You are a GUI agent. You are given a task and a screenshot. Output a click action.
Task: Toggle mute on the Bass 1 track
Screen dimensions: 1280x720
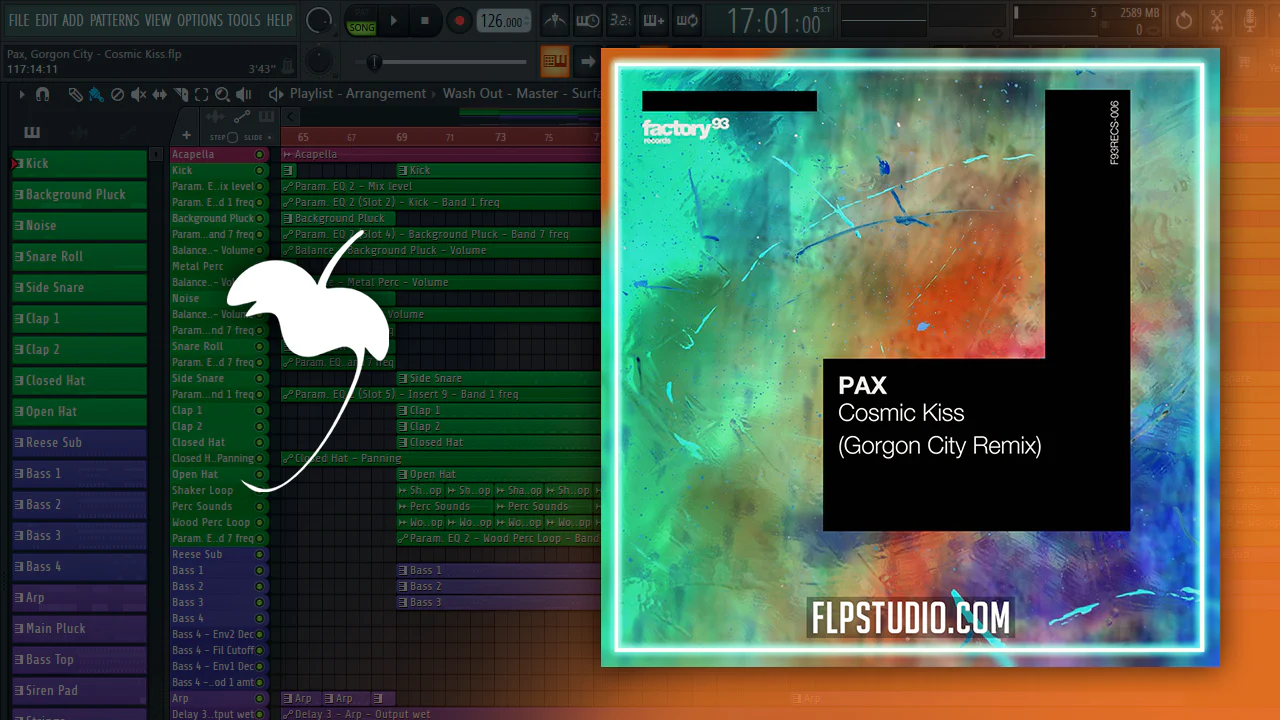(x=260, y=571)
